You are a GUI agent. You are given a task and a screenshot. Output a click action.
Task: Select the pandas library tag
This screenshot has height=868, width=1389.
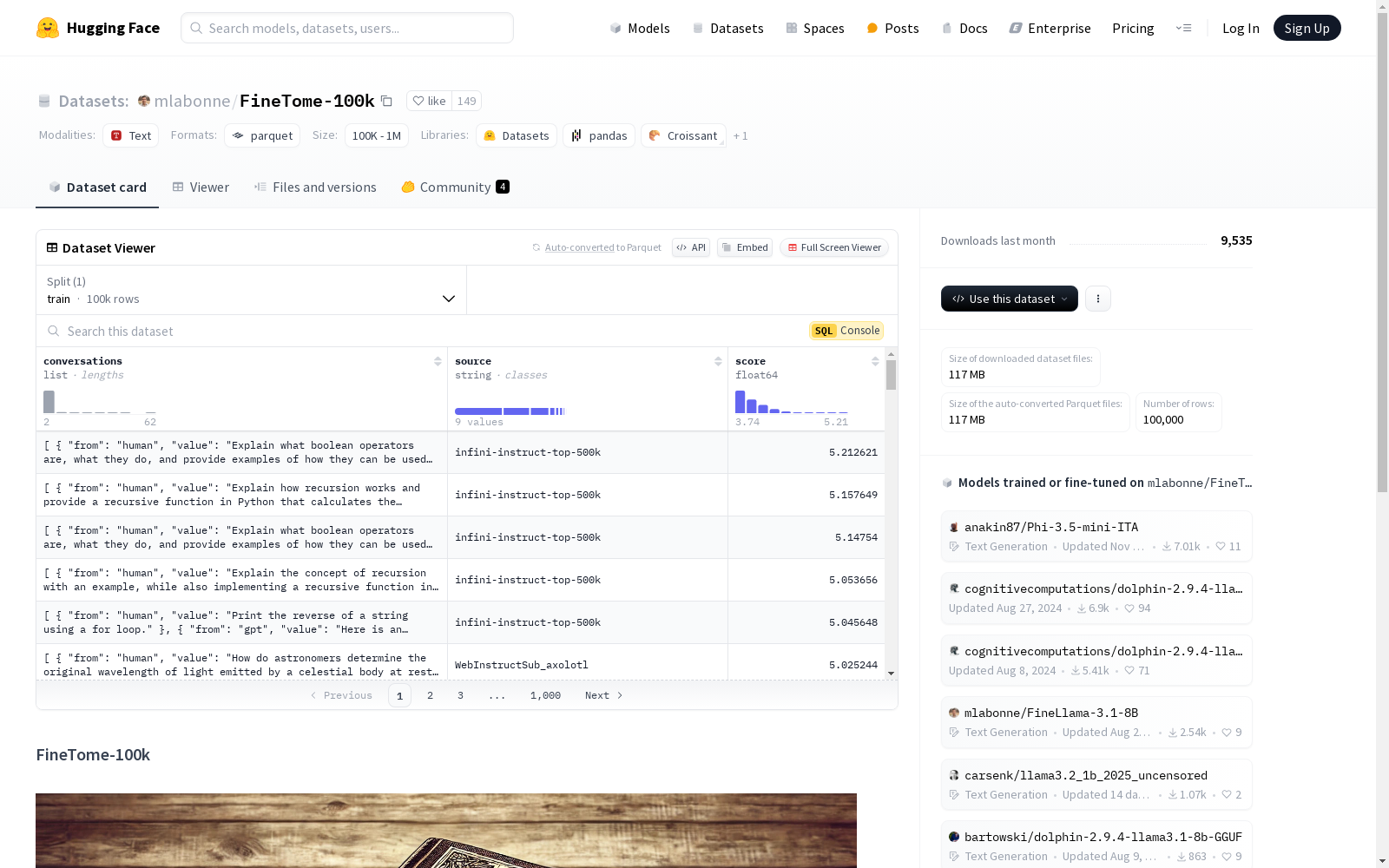pos(599,135)
